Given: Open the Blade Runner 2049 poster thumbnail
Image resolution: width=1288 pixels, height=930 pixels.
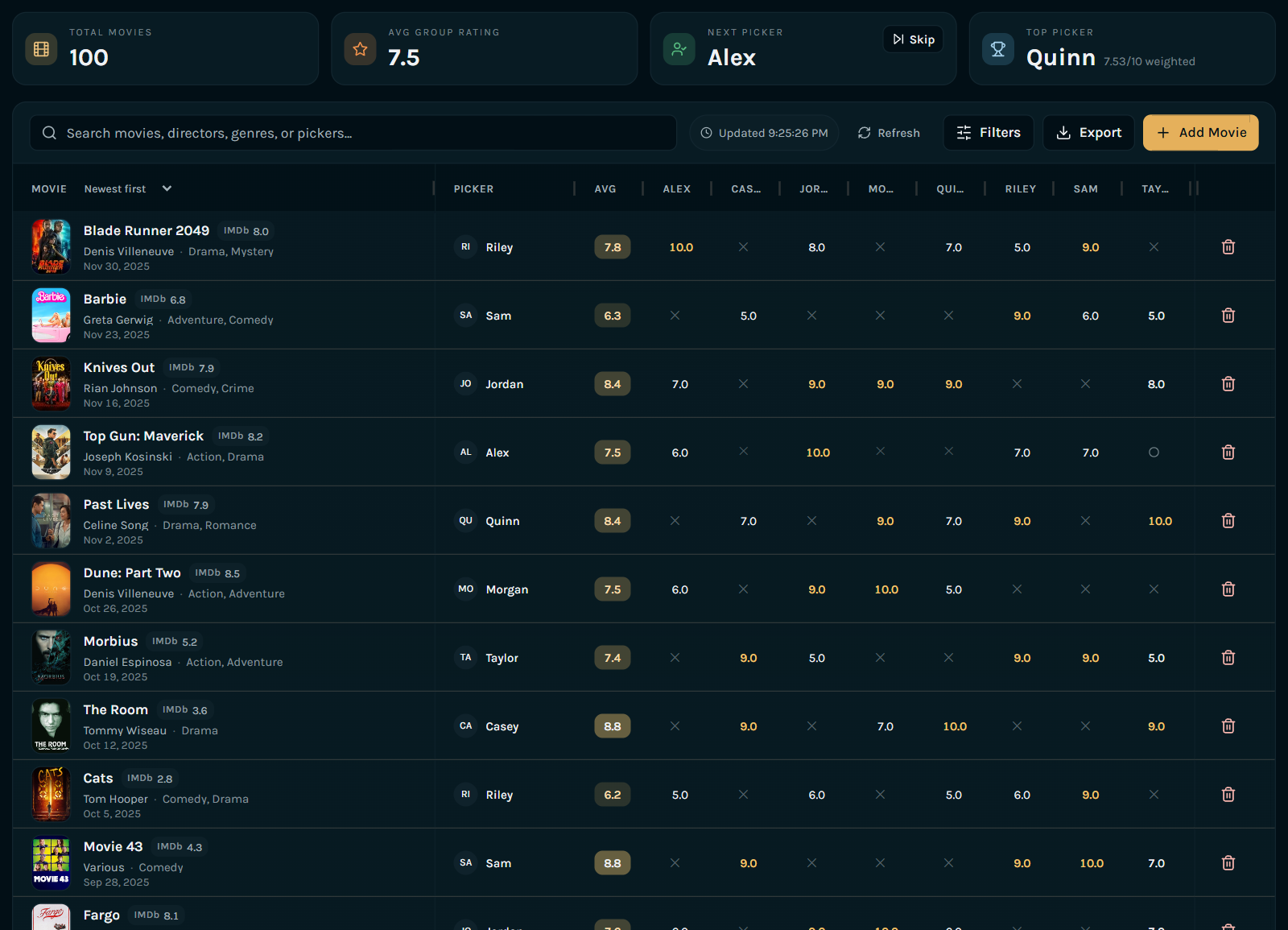Looking at the screenshot, I should [x=51, y=247].
